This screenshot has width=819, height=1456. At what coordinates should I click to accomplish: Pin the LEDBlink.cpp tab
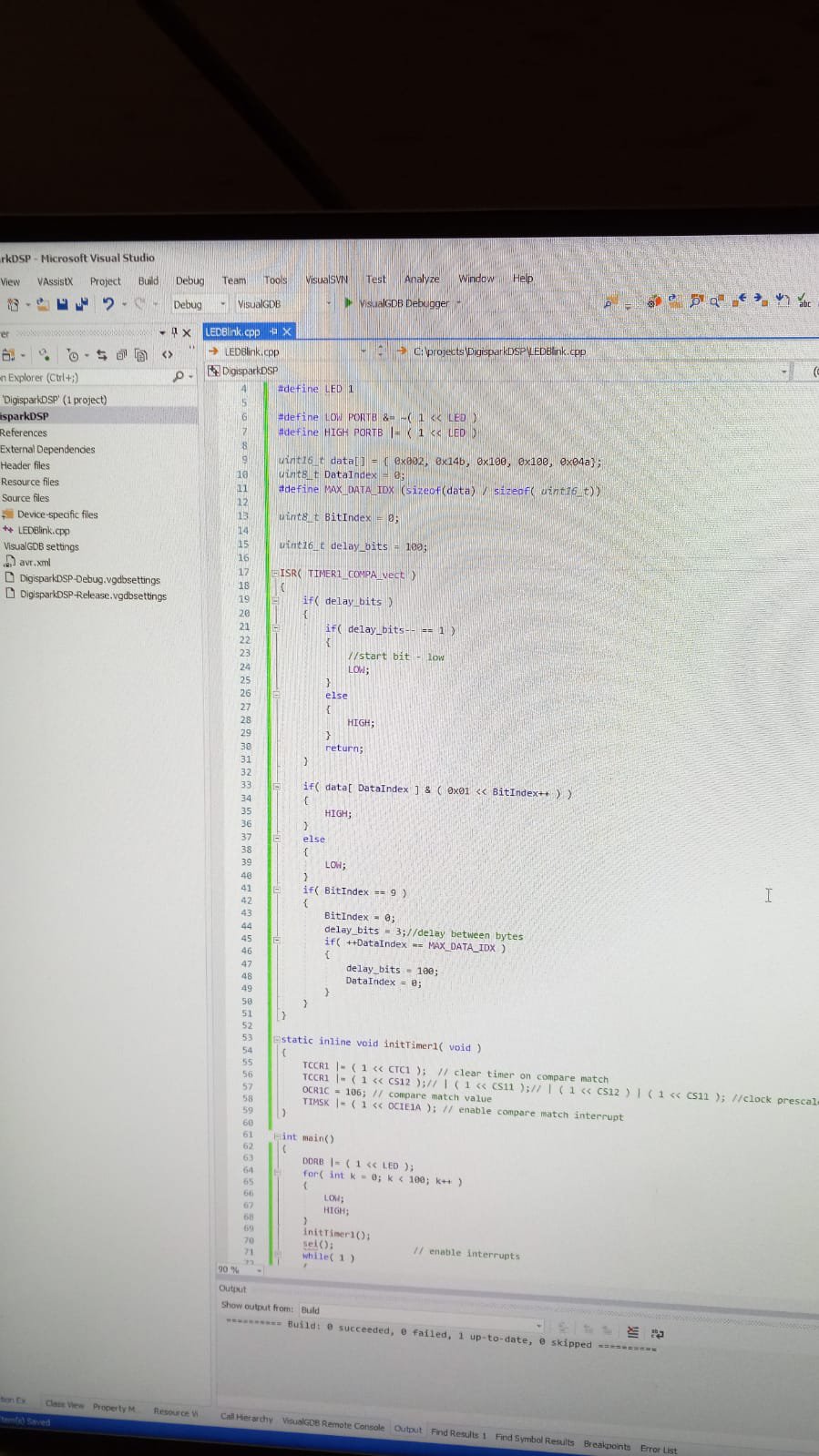[273, 331]
